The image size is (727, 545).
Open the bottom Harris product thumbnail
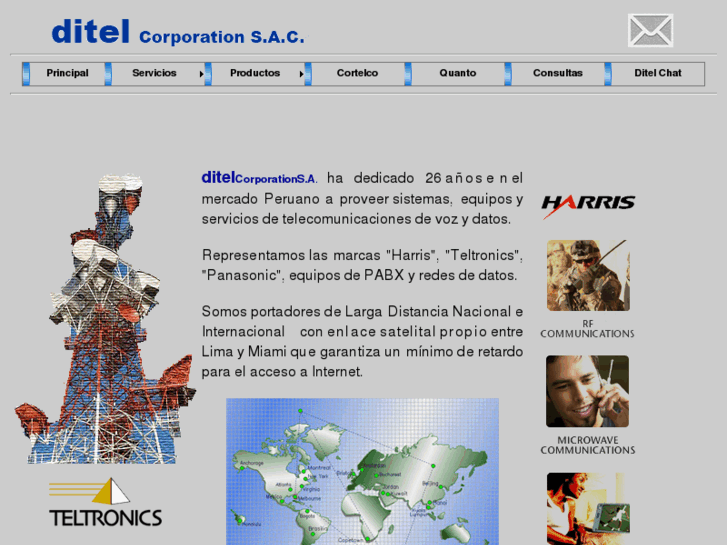click(x=588, y=509)
